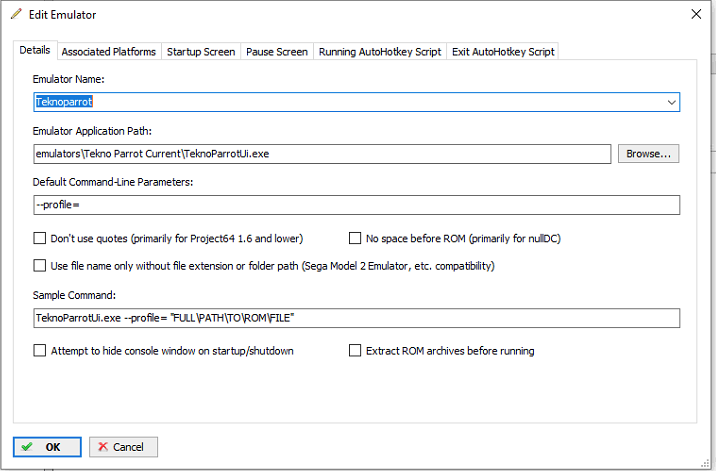Image resolution: width=716 pixels, height=471 pixels.
Task: Click the Emulator Application Path field
Action: pos(322,154)
